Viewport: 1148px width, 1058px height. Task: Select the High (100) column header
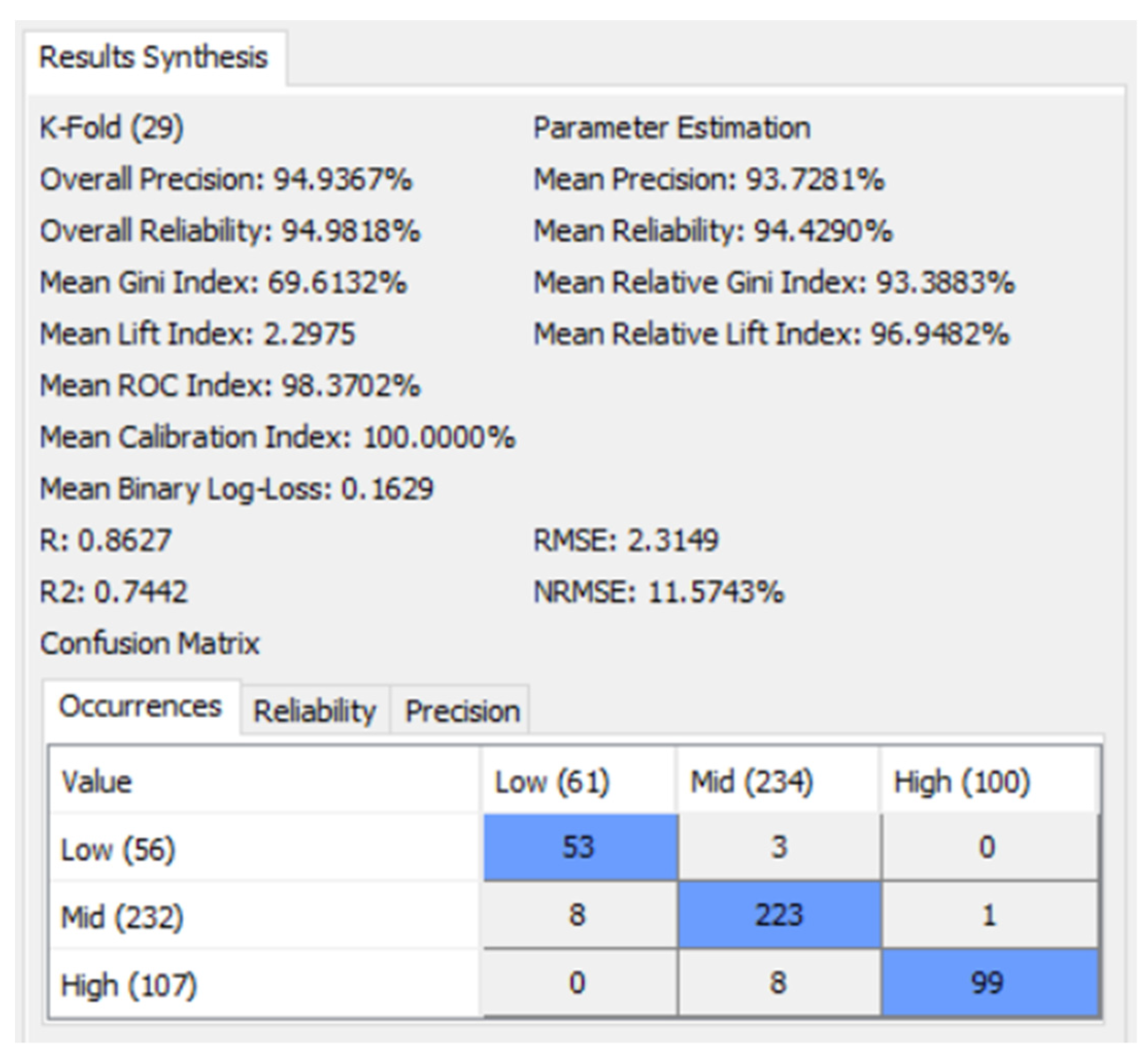962,781
